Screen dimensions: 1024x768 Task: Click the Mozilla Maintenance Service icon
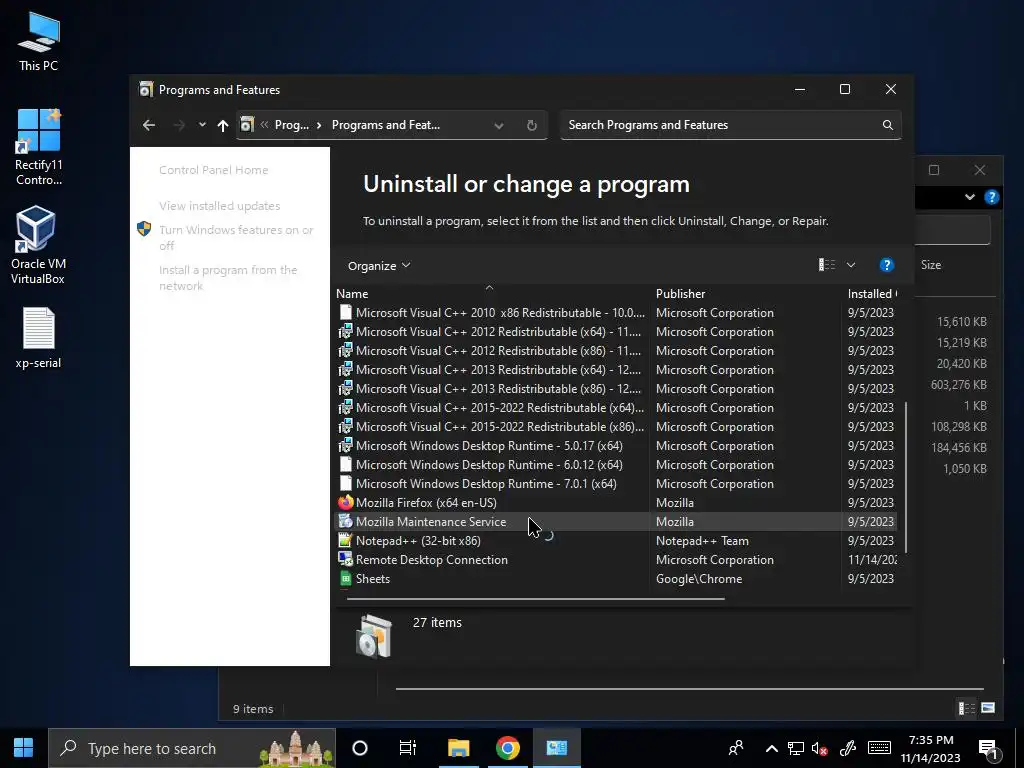pos(345,521)
